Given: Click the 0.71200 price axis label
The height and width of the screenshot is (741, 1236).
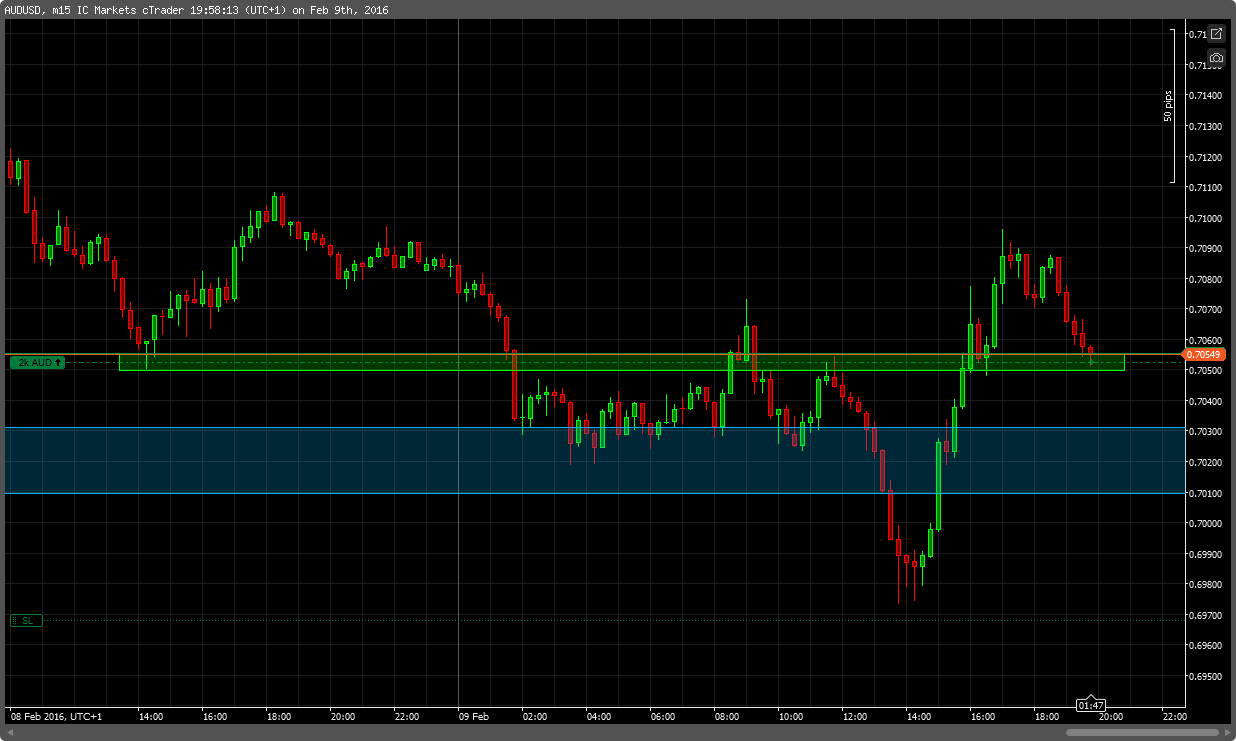Looking at the screenshot, I should click(x=1203, y=157).
